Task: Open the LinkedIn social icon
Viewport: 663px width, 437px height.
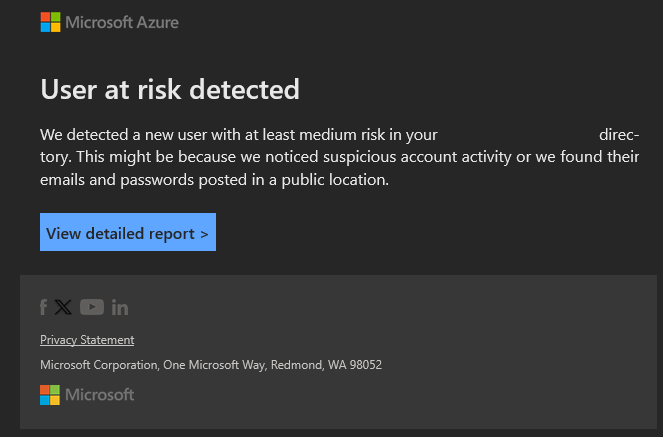Action: (x=120, y=307)
